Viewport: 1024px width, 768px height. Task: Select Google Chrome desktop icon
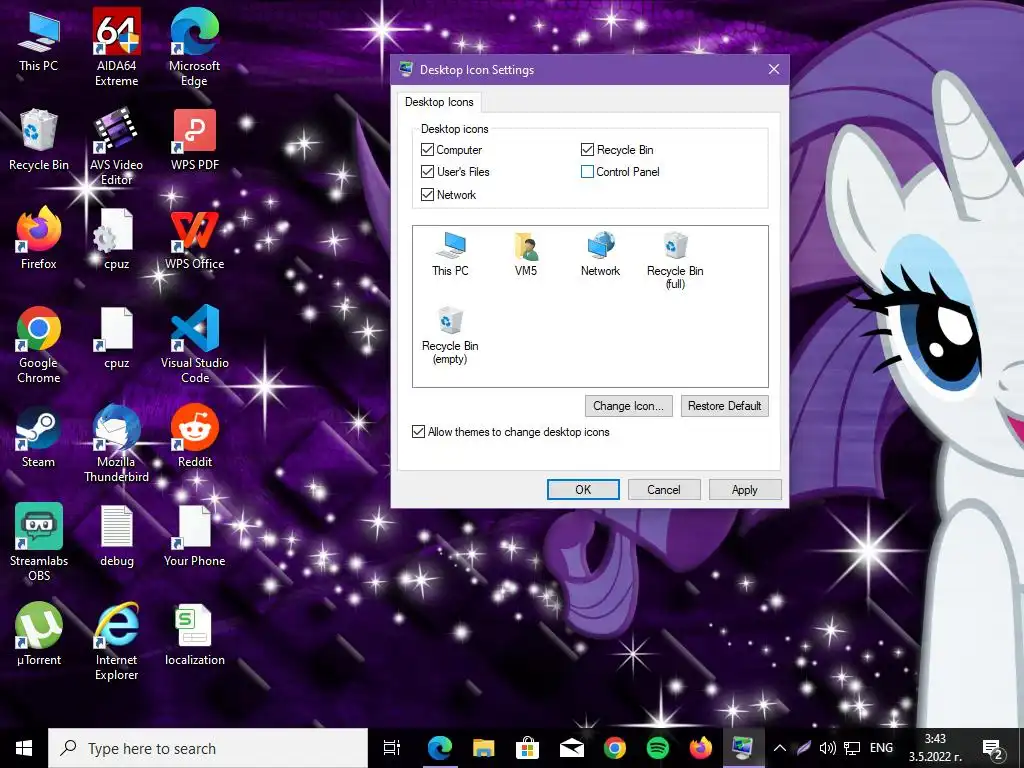pos(39,345)
